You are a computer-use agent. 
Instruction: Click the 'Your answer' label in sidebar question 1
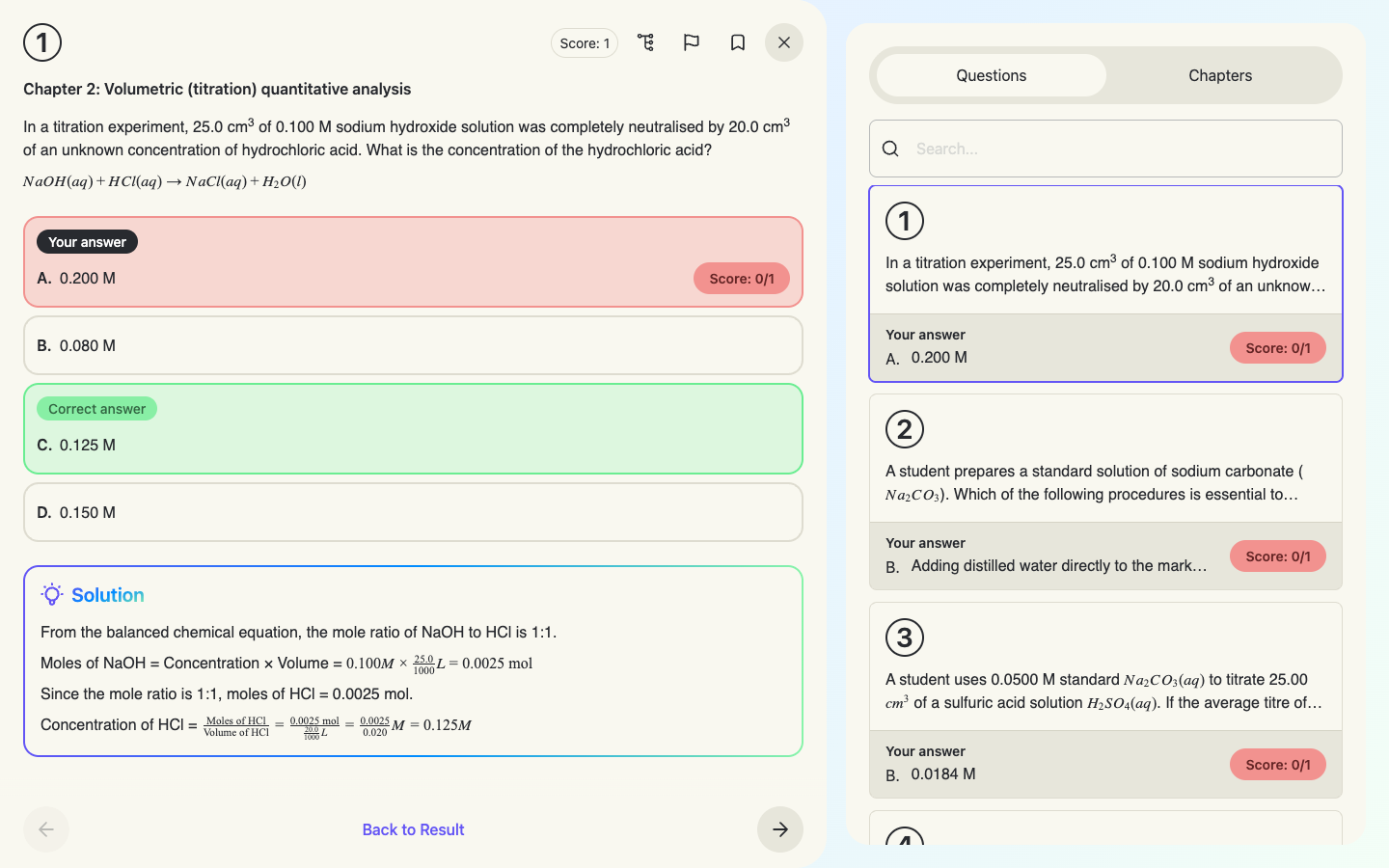pyautogui.click(x=925, y=335)
